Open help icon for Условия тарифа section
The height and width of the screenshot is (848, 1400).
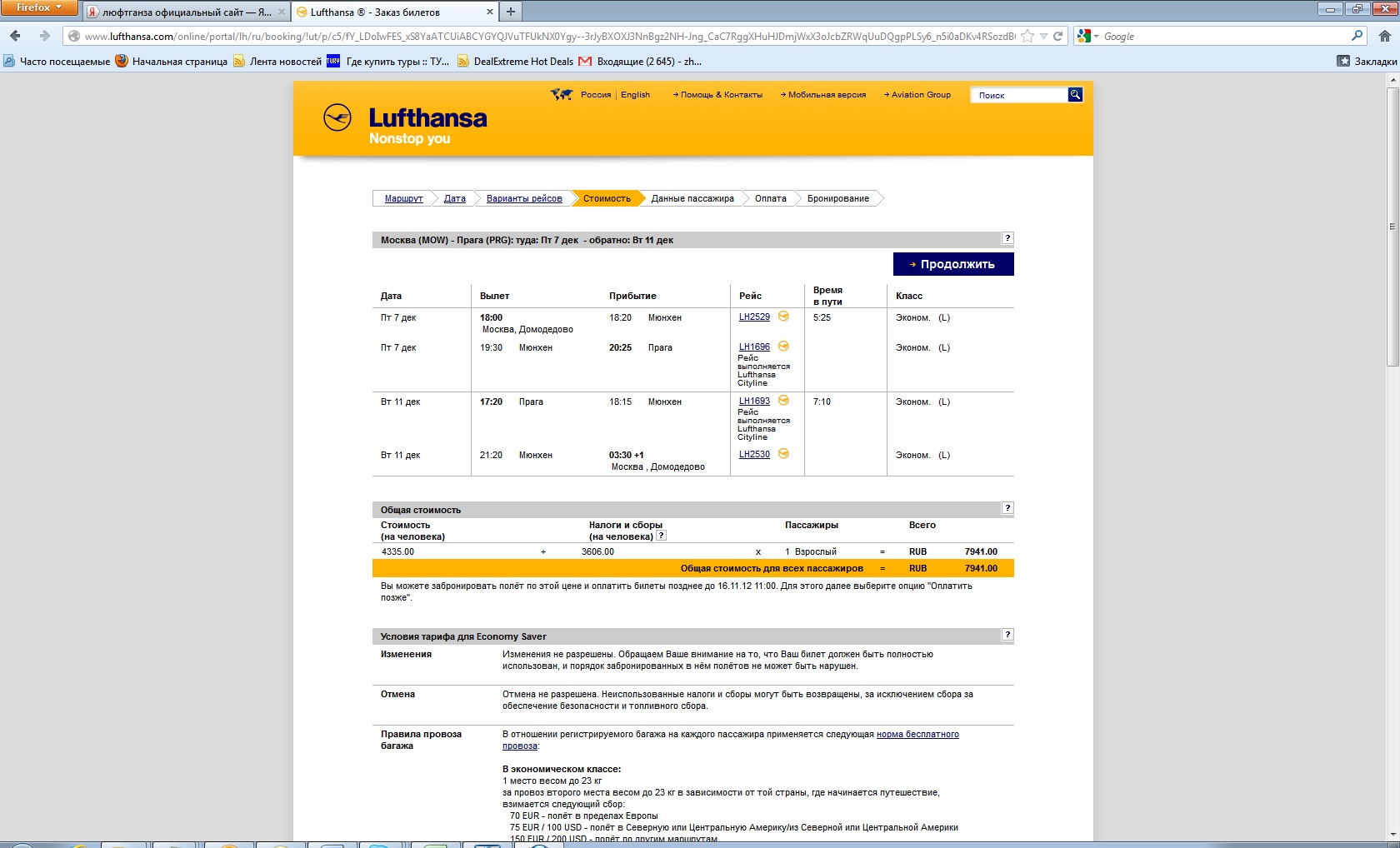(1007, 635)
